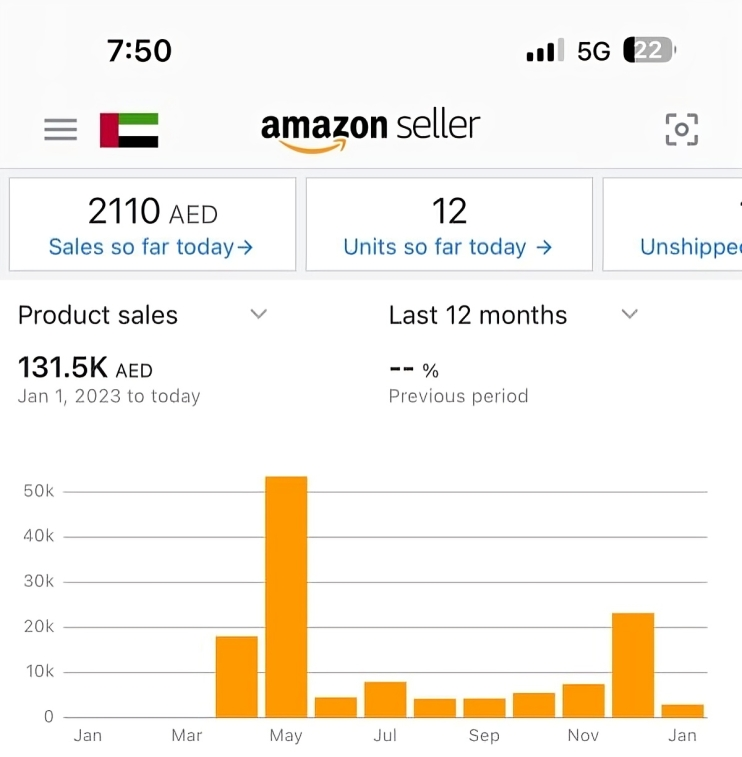This screenshot has height=757, width=742.
Task: Tap arrow next to Sales so far today
Action: 245,248
